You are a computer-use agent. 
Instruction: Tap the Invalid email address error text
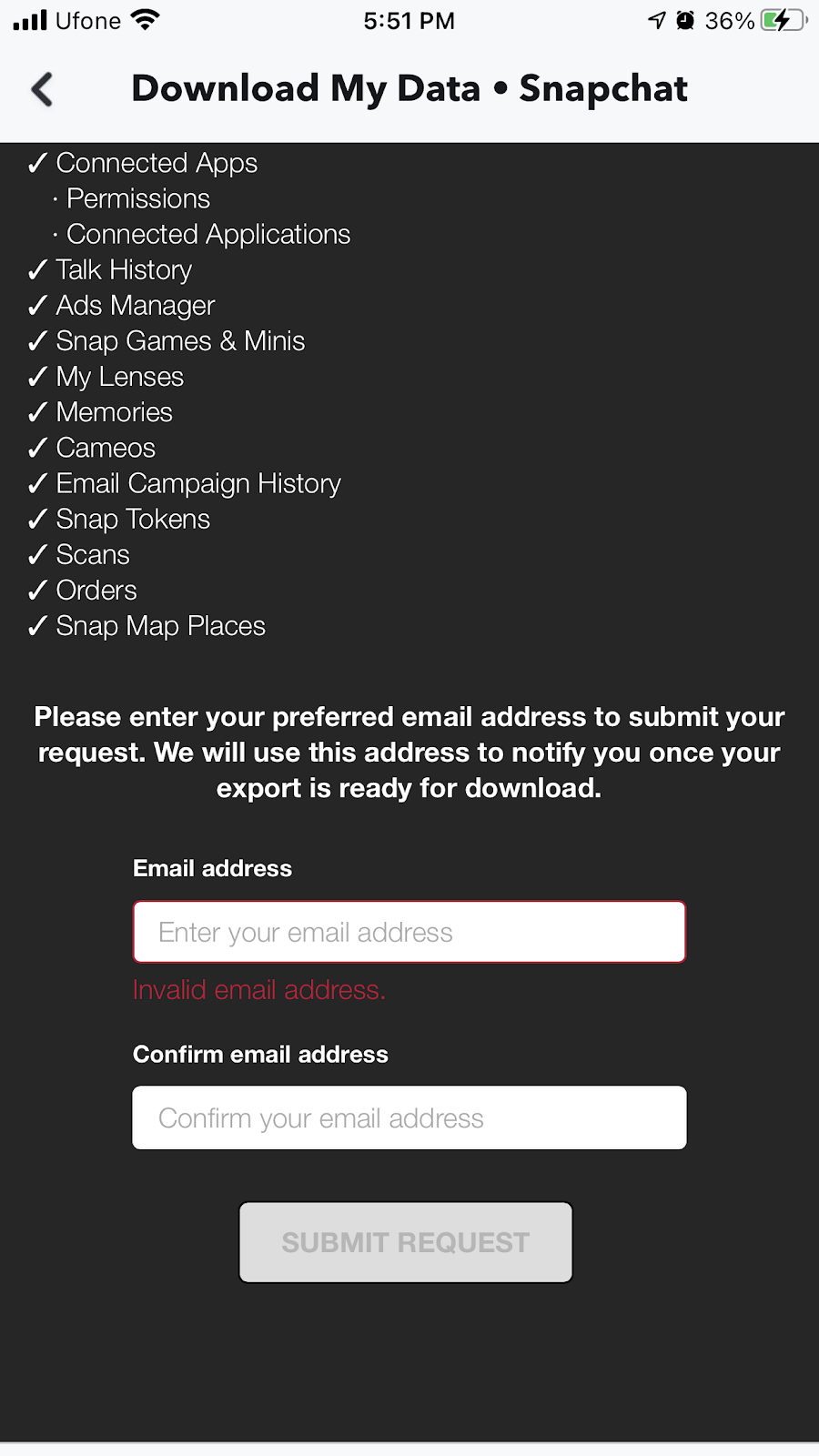[259, 990]
